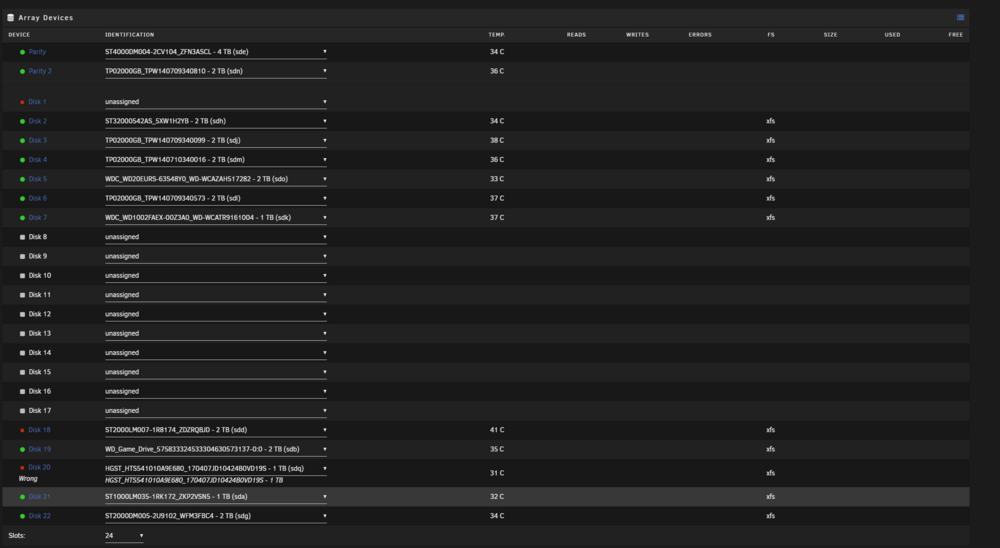This screenshot has width=1000, height=548.
Task: Click the green status dot for Parity
Action: pos(22,52)
